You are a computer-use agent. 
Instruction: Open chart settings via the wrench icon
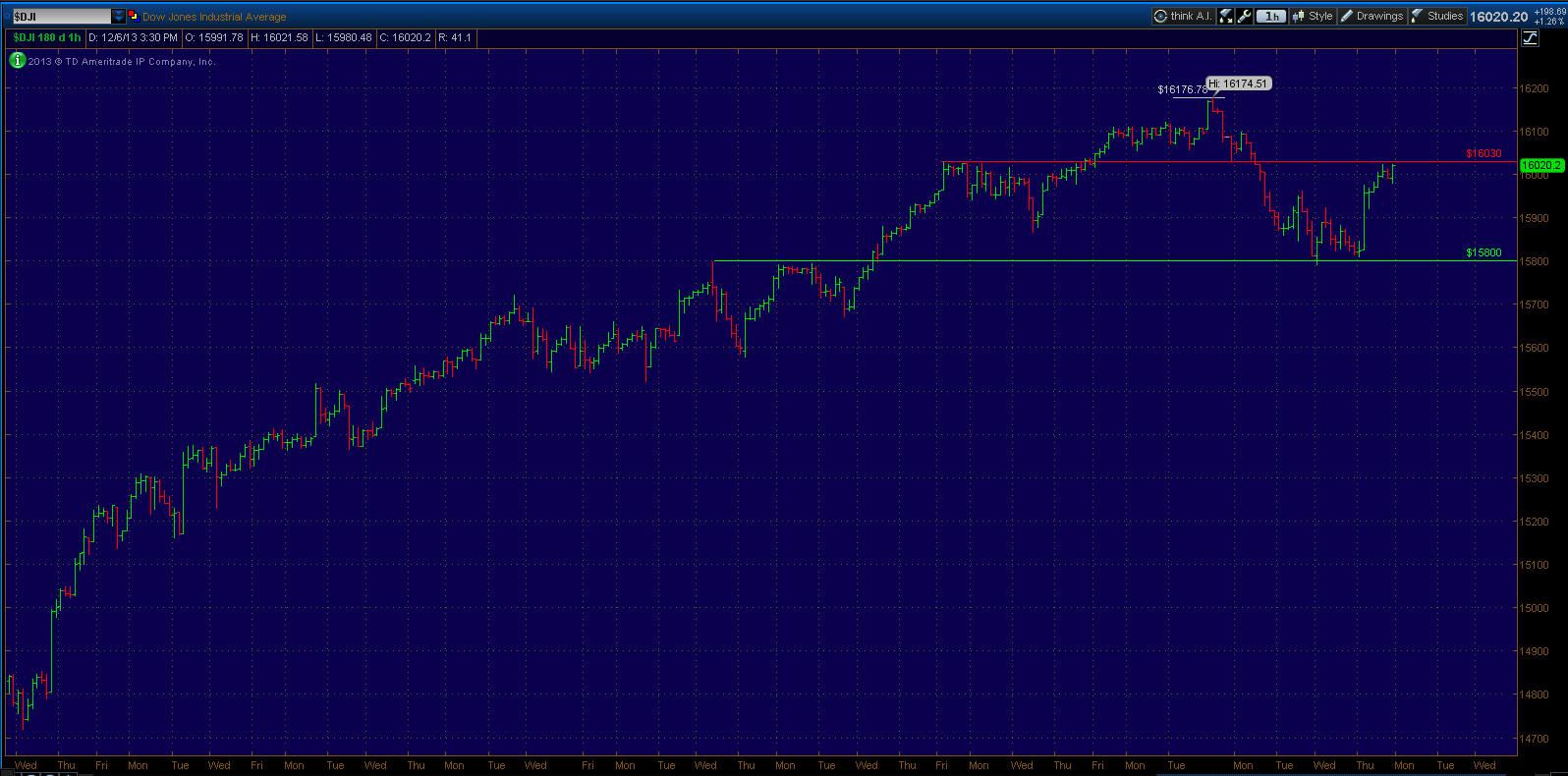(x=1245, y=16)
